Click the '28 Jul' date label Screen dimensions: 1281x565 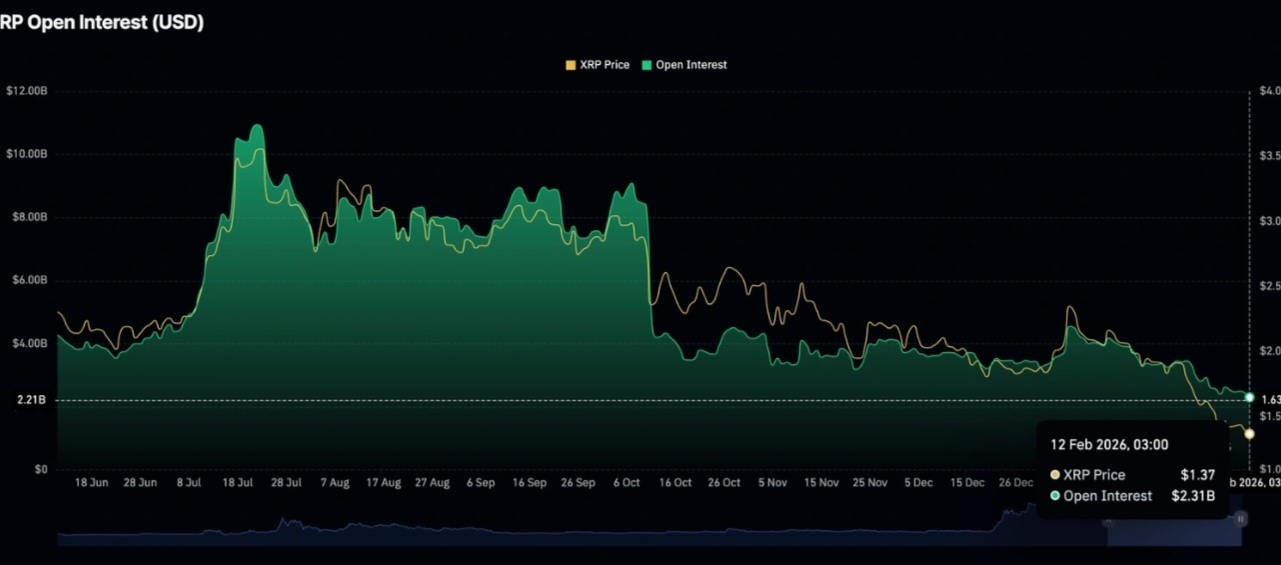pos(286,483)
